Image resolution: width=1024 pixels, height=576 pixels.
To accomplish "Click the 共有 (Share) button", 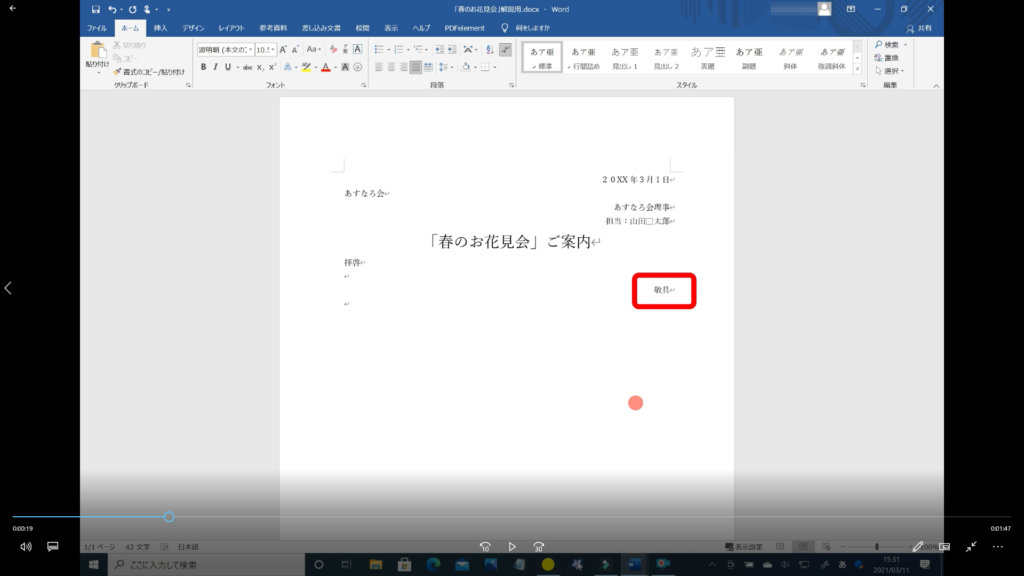I will (923, 28).
